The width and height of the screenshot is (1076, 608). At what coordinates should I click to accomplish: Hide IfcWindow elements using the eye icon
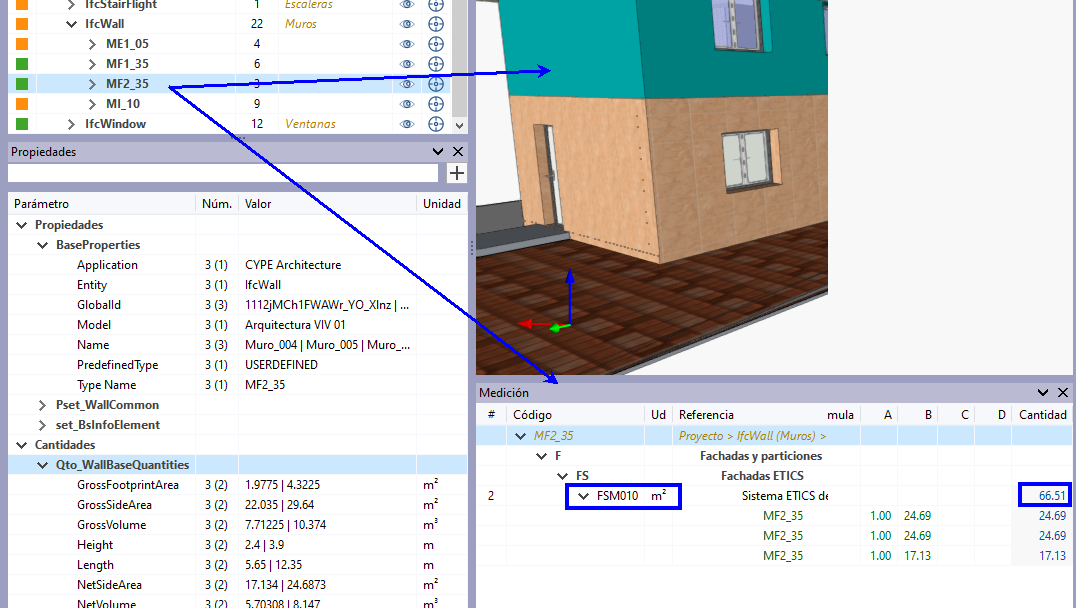pos(407,124)
